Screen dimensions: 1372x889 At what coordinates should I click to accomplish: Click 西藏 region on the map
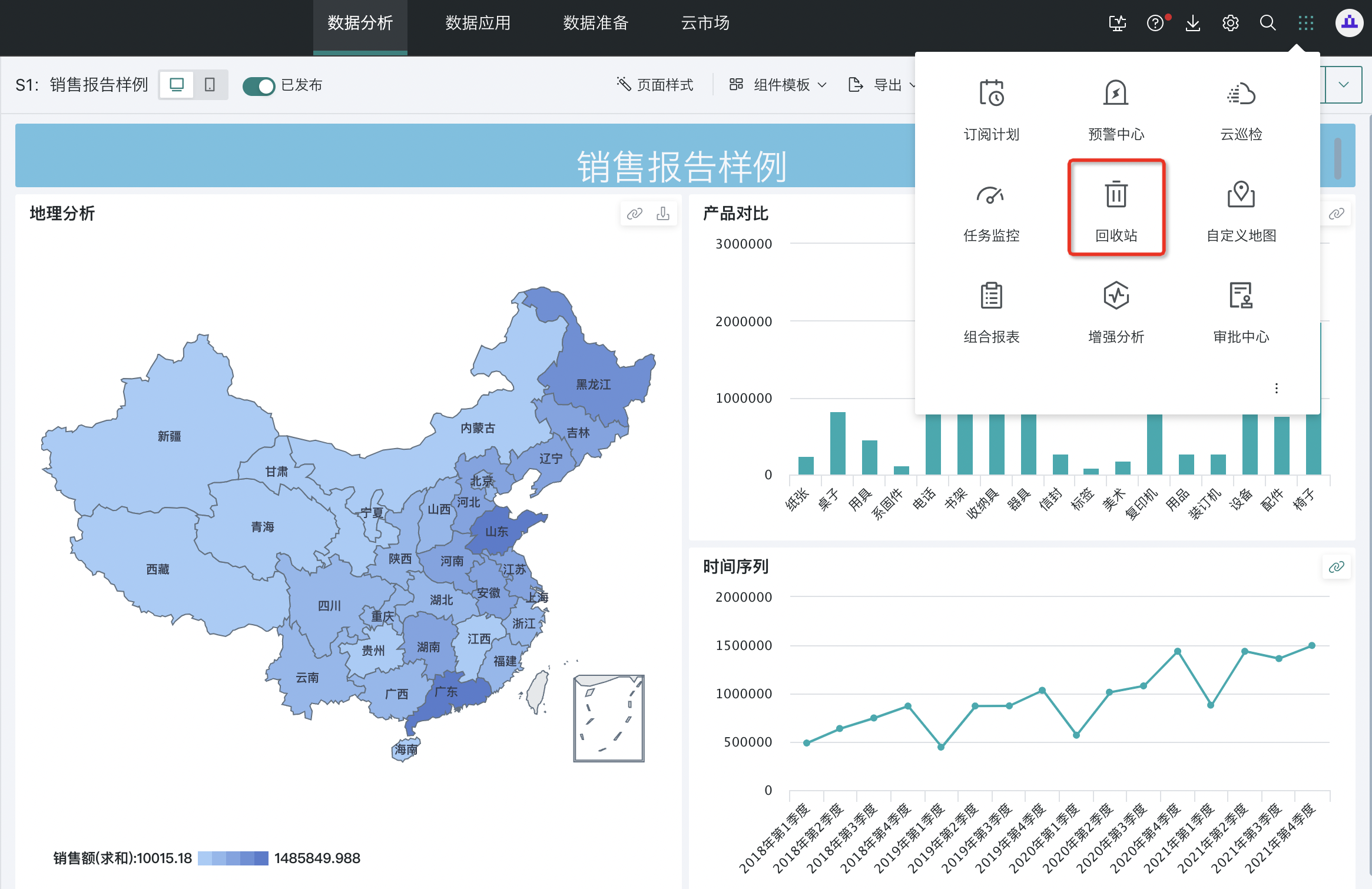(157, 569)
